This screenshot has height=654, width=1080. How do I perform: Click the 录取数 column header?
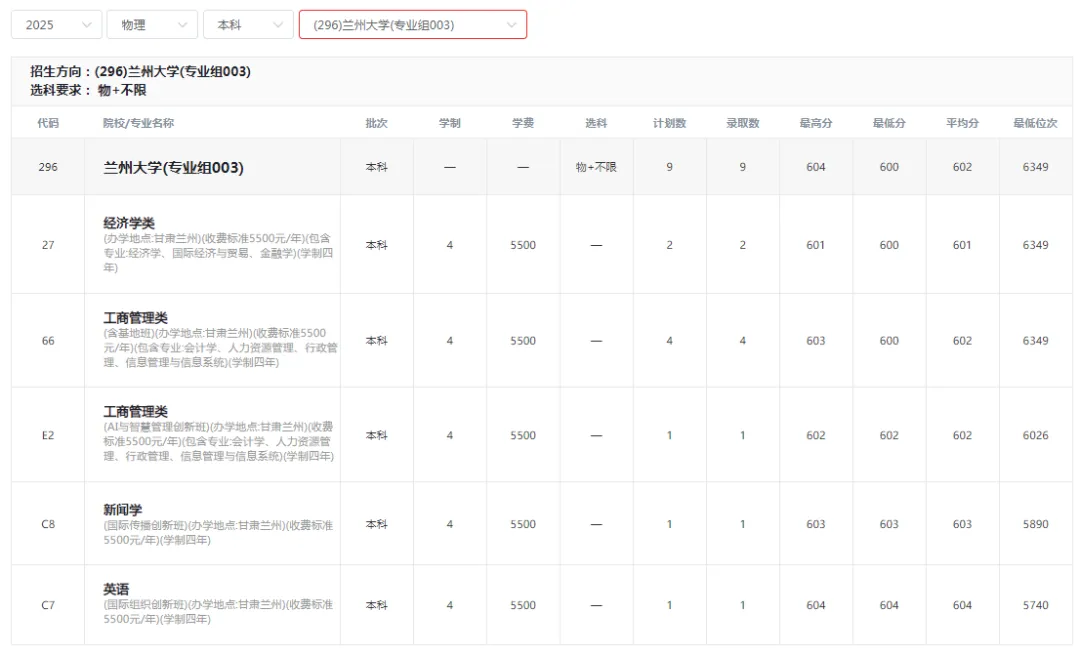tap(742, 123)
